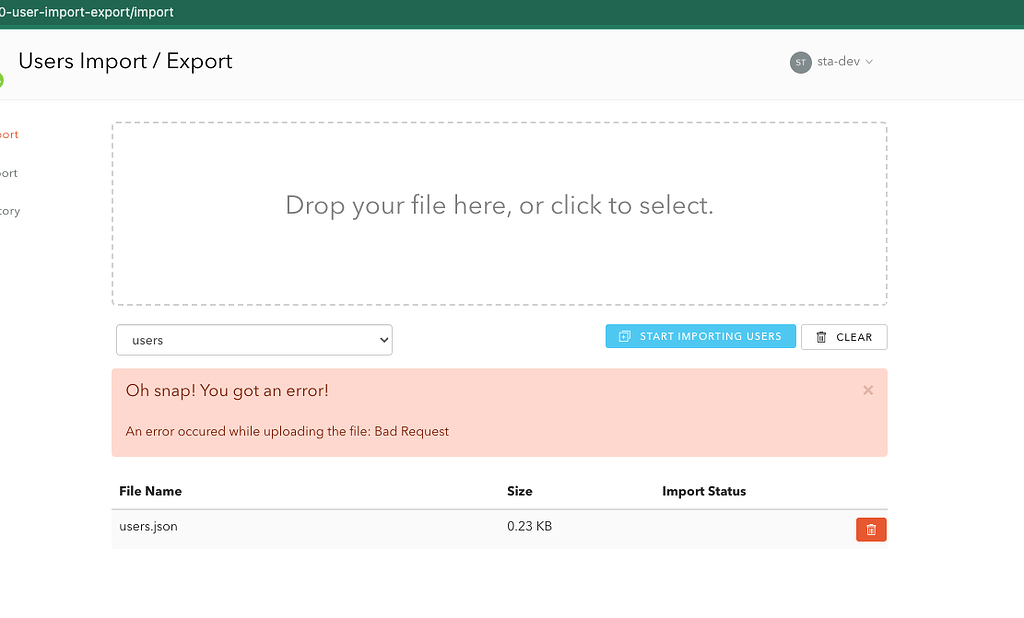Click the trash icon inside the CLEAR button
This screenshot has height=618, width=1024.
point(819,337)
